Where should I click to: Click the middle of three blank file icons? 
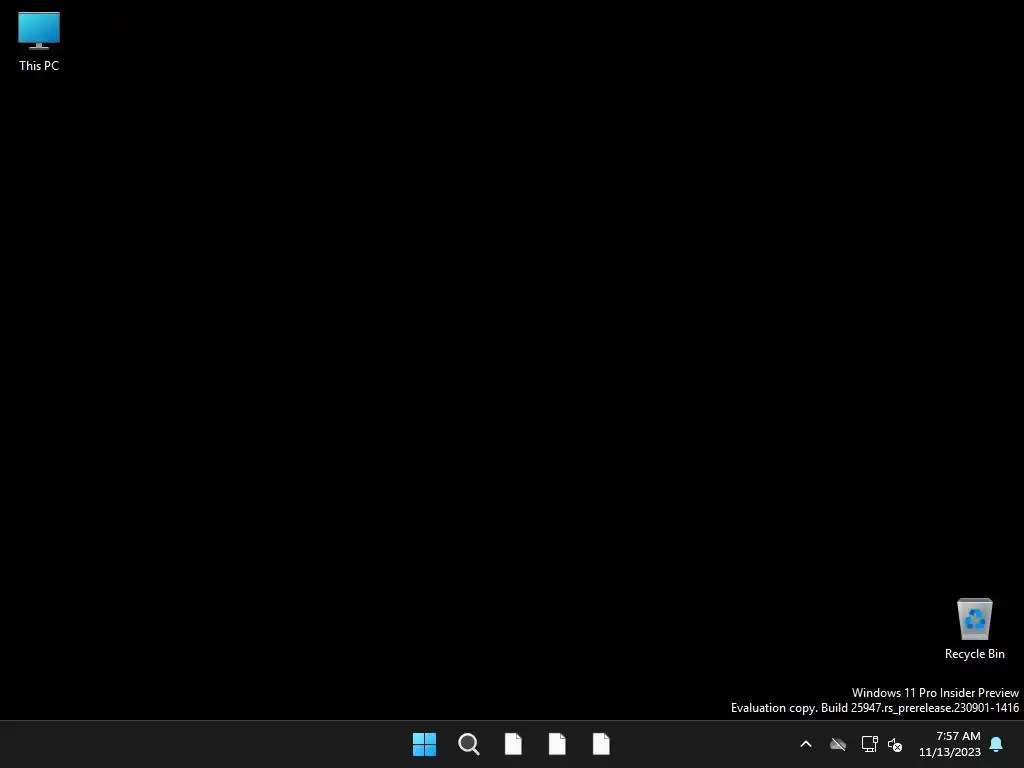[557, 744]
